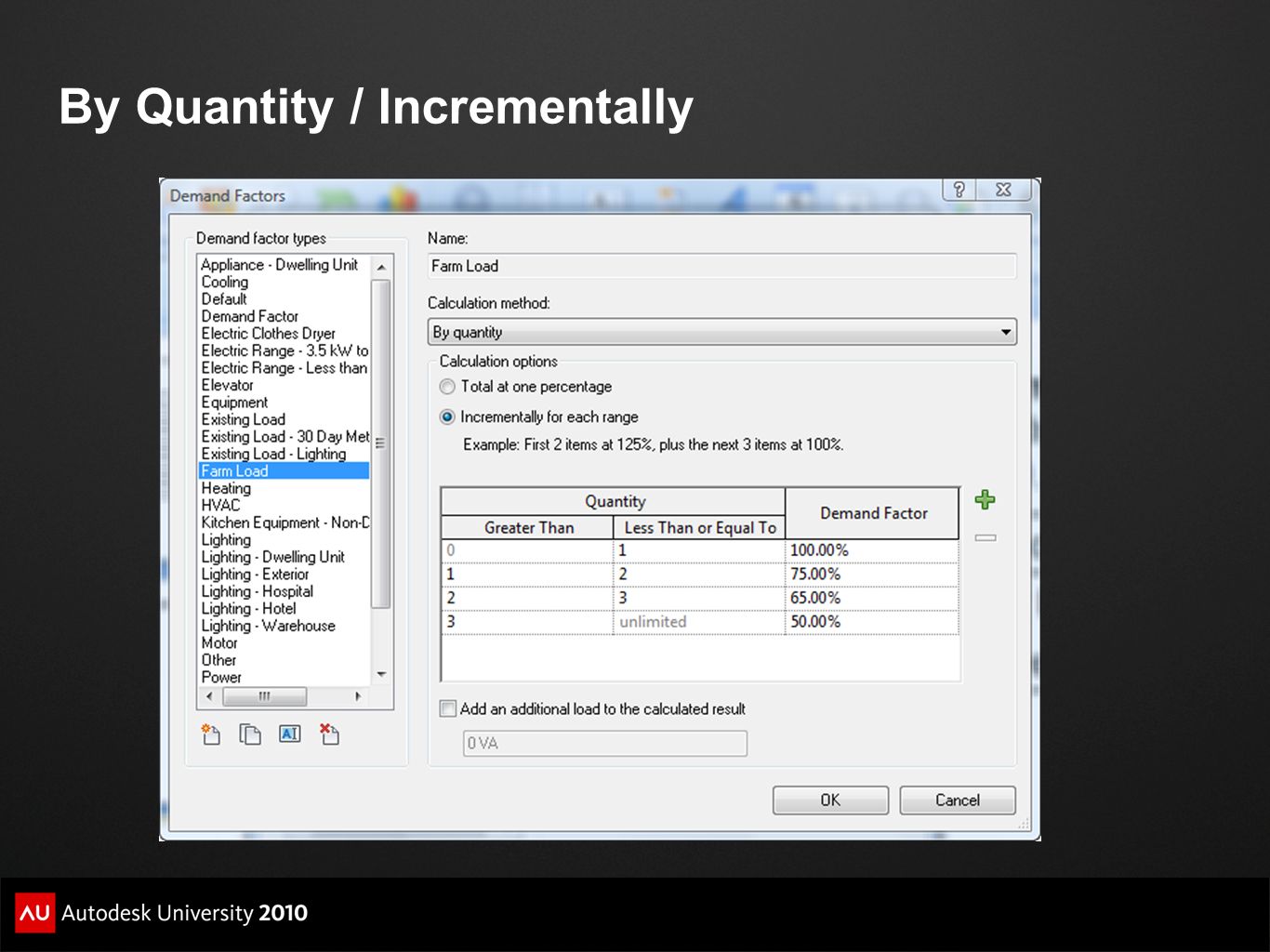The width and height of the screenshot is (1270, 952).
Task: Click the Rename demand factor type icon
Action: tap(290, 734)
